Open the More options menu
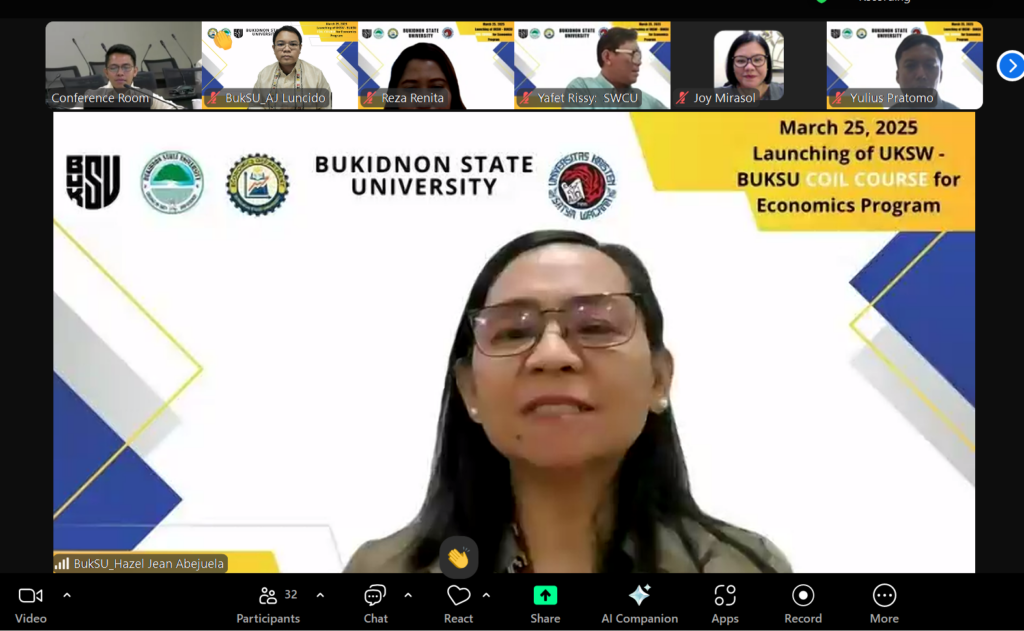The width and height of the screenshot is (1024, 631). pyautogui.click(x=884, y=604)
